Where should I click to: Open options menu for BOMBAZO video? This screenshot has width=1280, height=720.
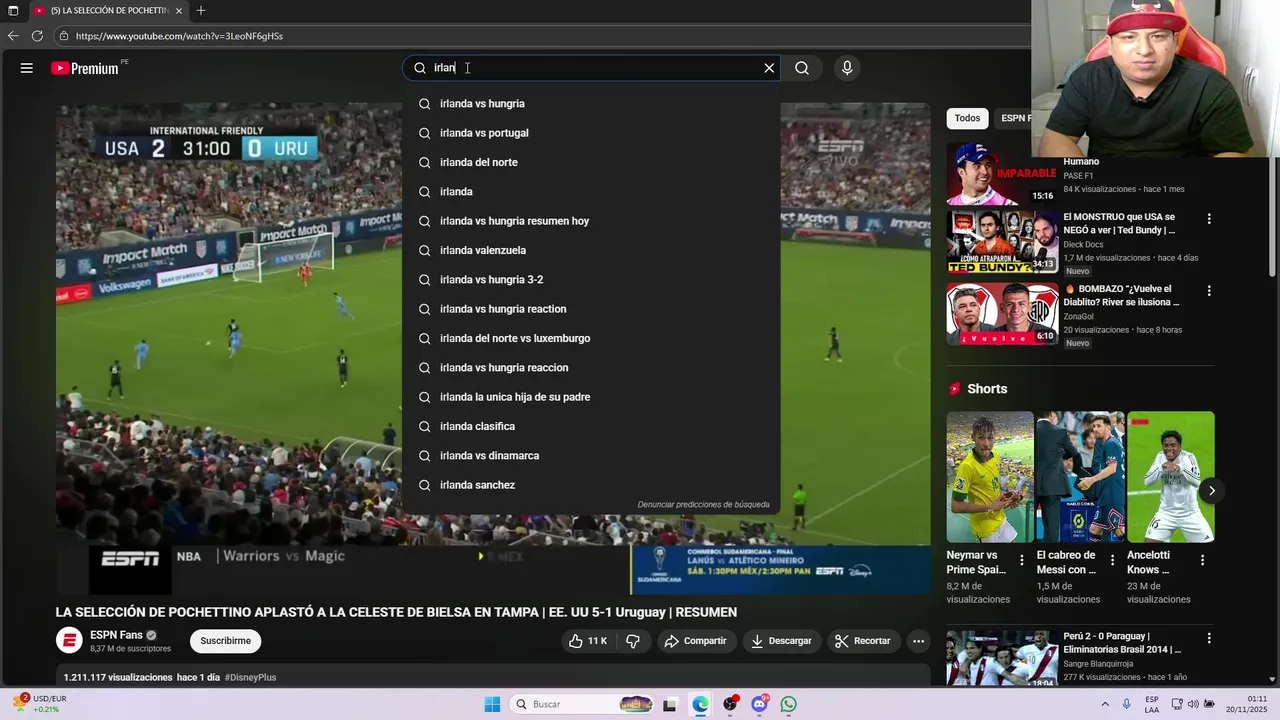tap(1209, 291)
